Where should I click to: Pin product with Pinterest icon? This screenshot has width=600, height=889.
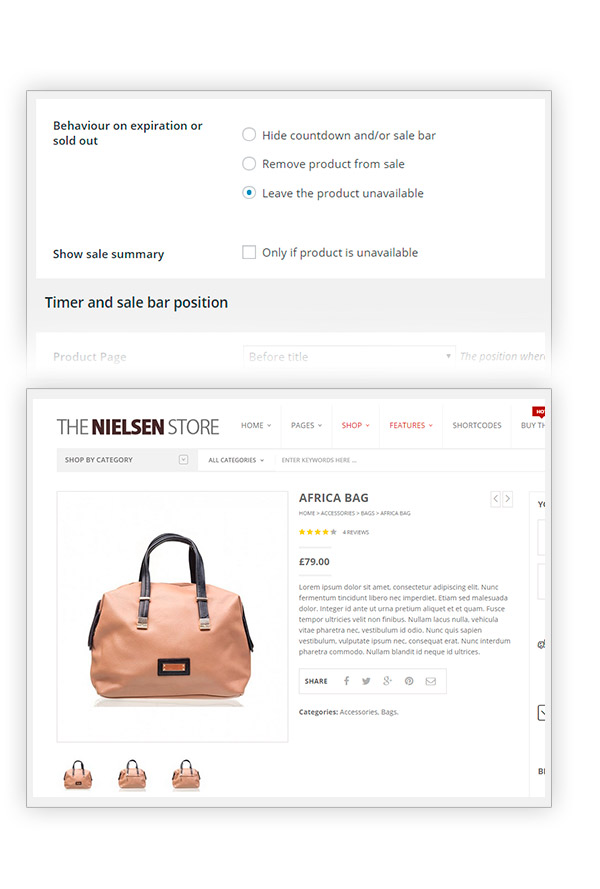pyautogui.click(x=409, y=681)
